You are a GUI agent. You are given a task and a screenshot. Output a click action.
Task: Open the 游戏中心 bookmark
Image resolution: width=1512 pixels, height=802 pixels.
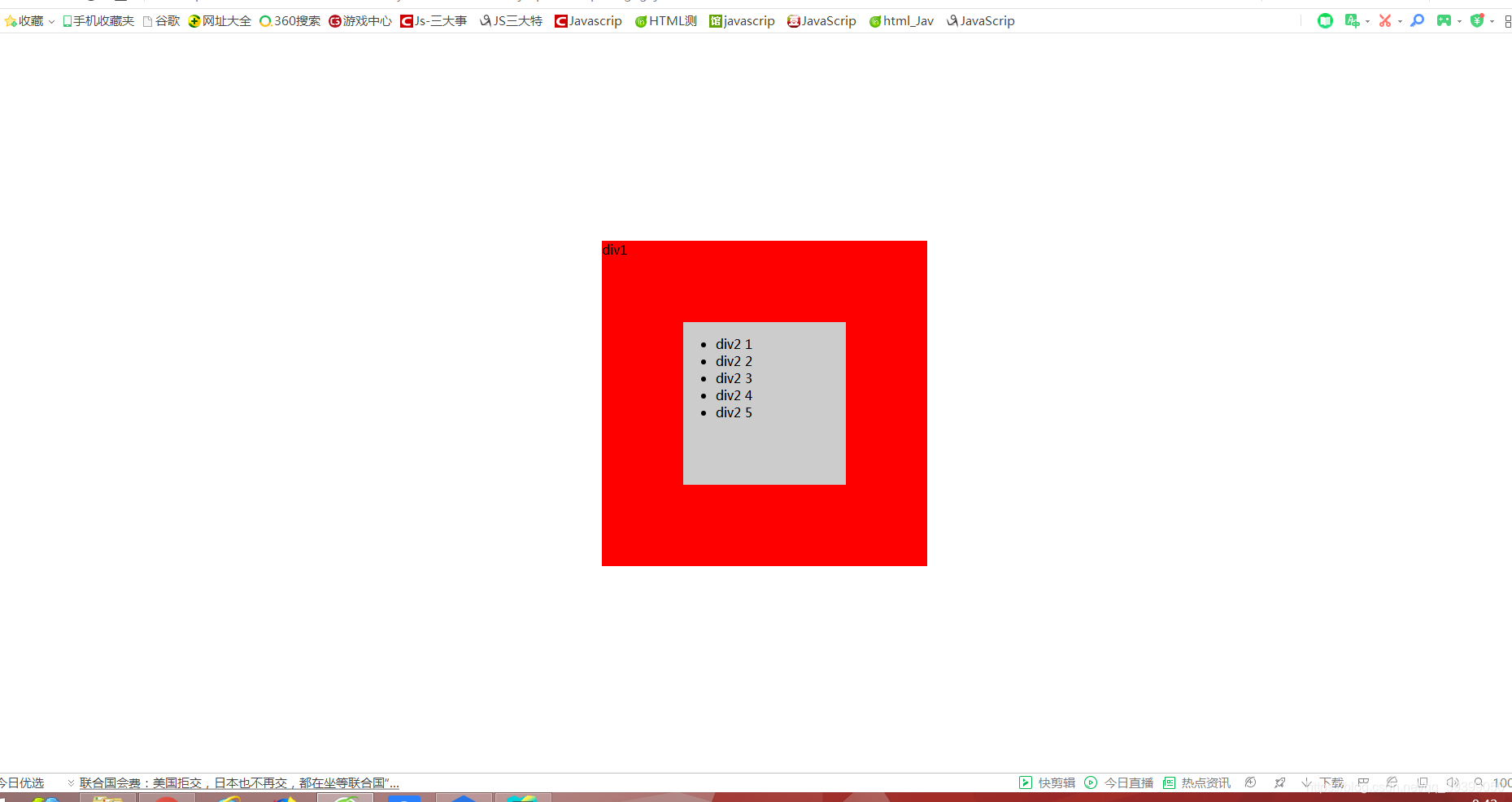click(360, 21)
